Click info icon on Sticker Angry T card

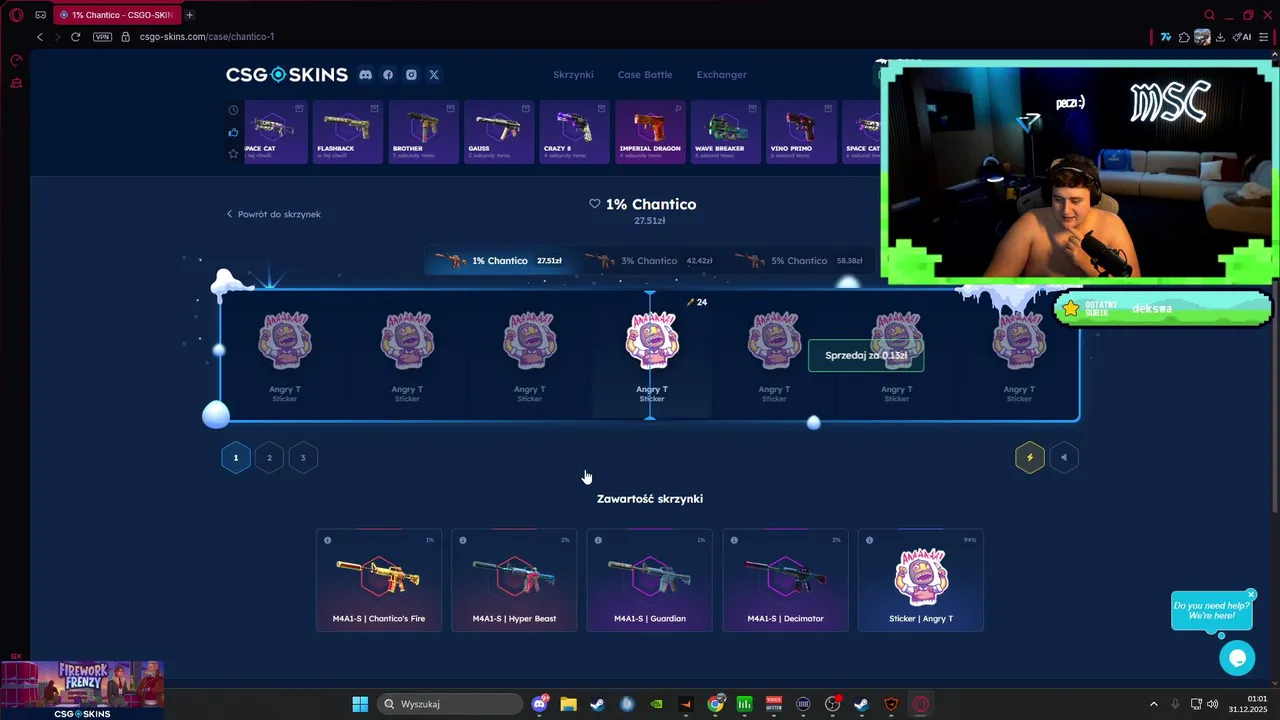[869, 540]
